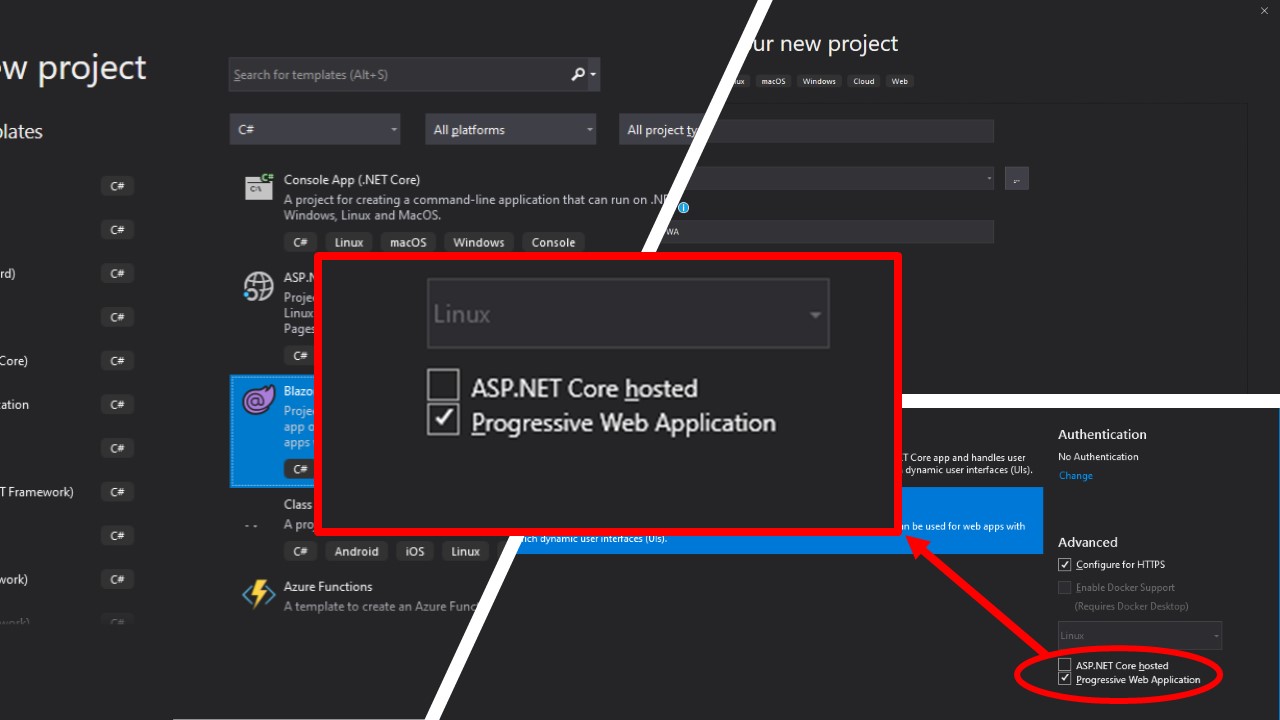This screenshot has width=1280, height=720.
Task: Click the macOS tag under Console App
Action: pyautogui.click(x=408, y=242)
